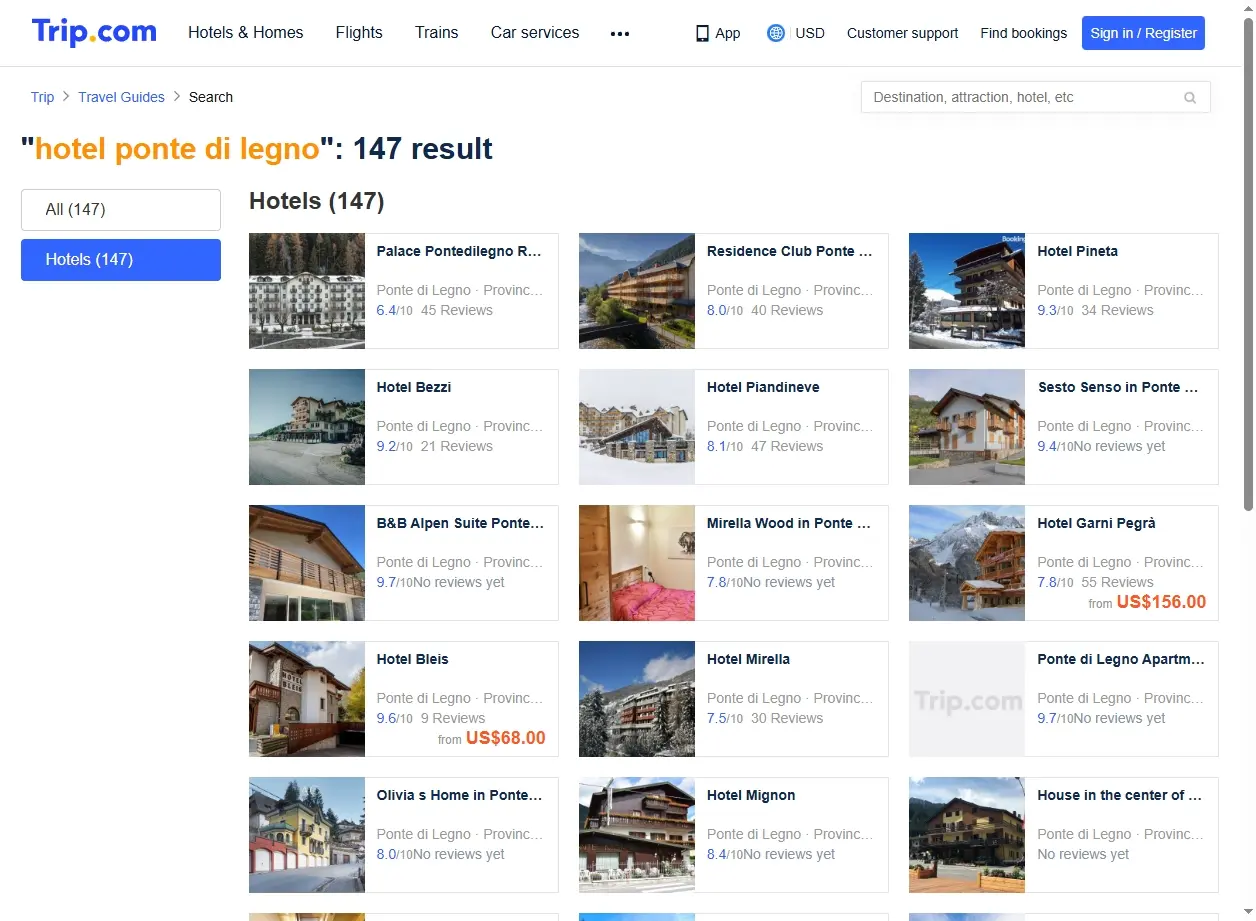Open Mirella Wood in Ponte thumbnail
1256x921 pixels.
click(x=637, y=563)
